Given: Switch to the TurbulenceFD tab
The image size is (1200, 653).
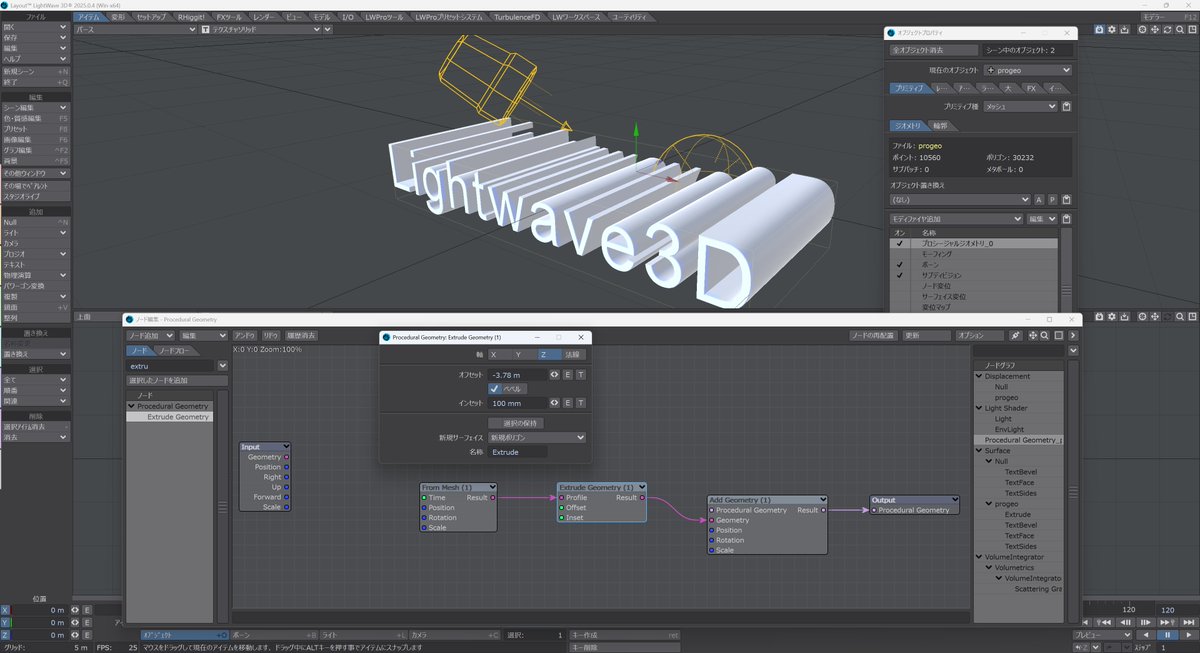Looking at the screenshot, I should point(516,17).
